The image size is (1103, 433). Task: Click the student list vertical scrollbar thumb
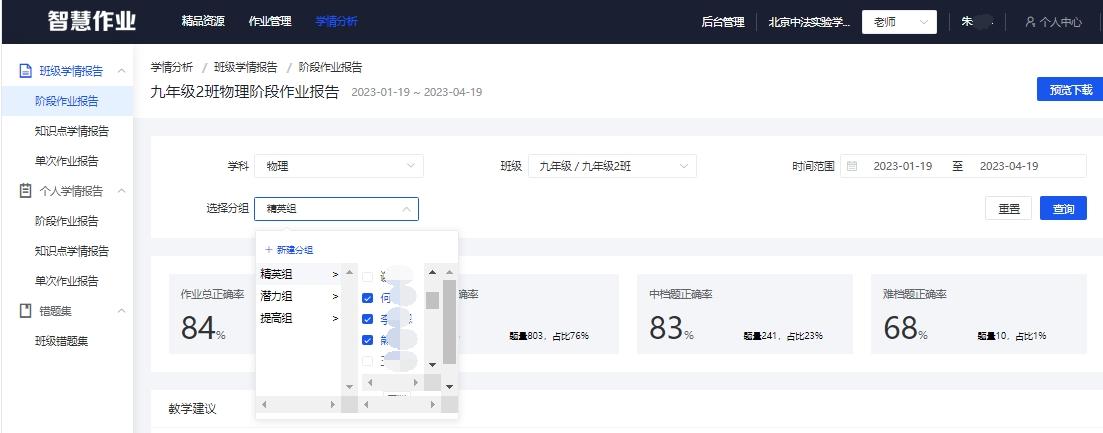coord(432,300)
